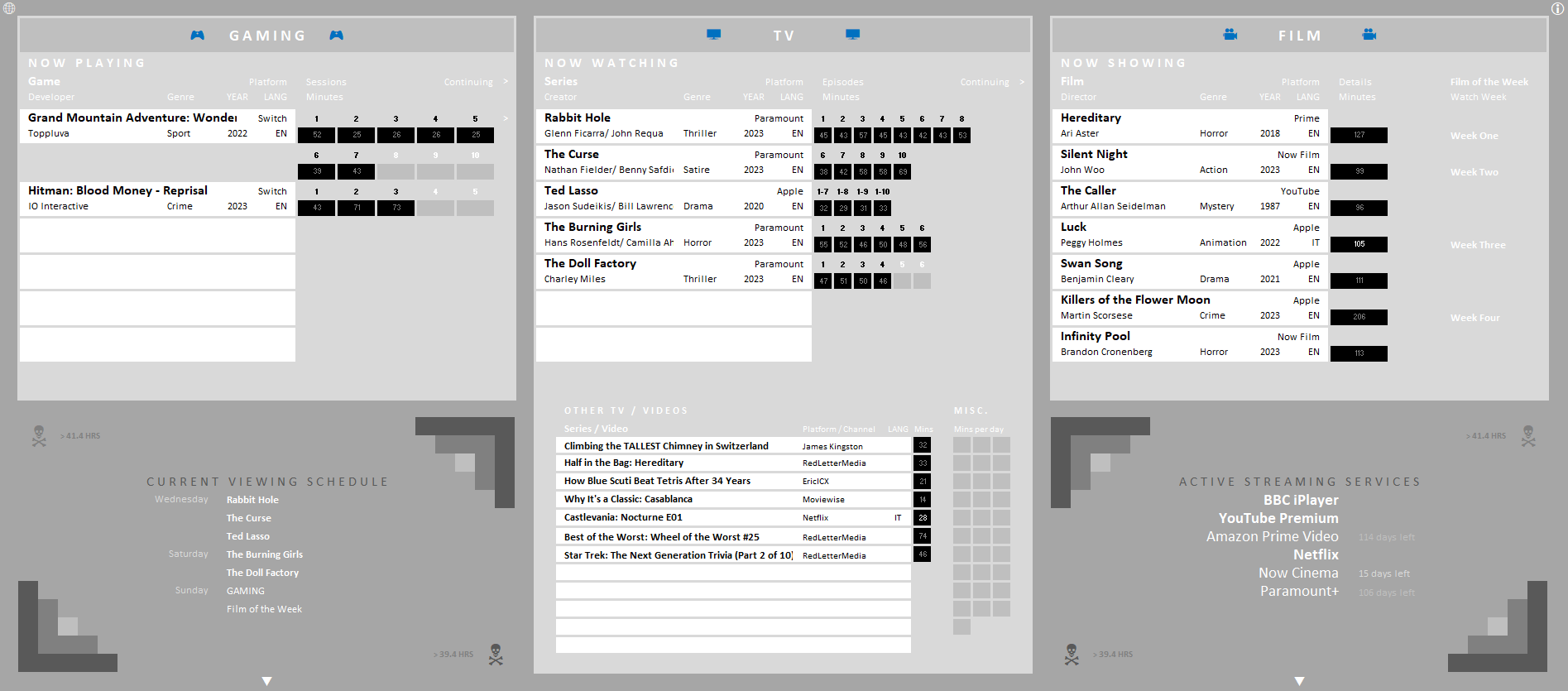The image size is (1568, 691).
Task: Toggle the greyed episode 5 box for The Doll Factory
Action: coord(902,281)
